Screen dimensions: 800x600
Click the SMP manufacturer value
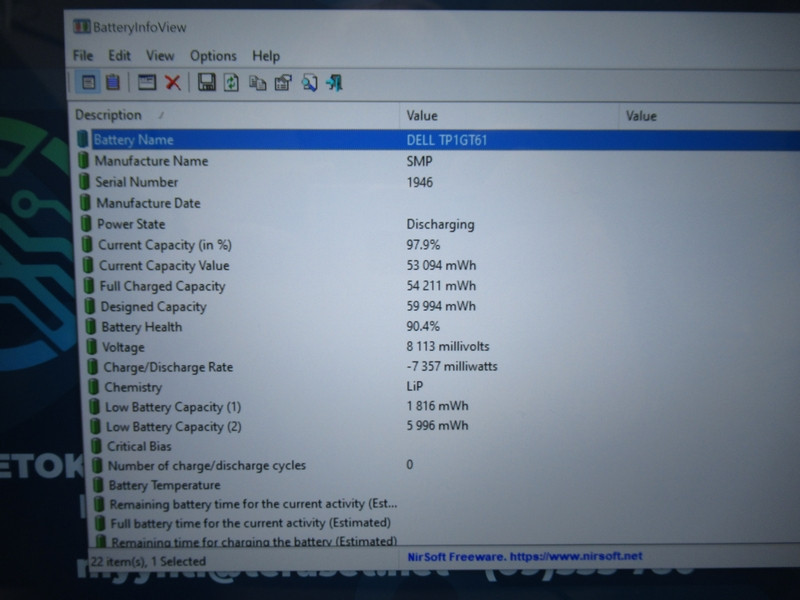click(x=419, y=161)
